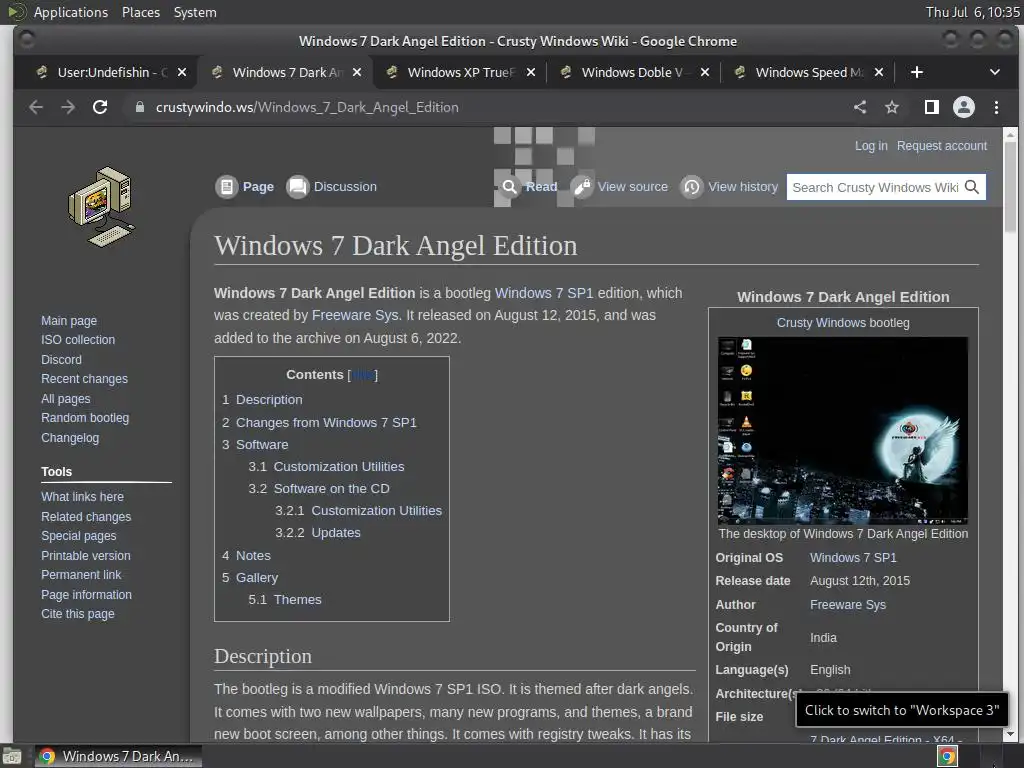Open the View history link

coord(743,187)
